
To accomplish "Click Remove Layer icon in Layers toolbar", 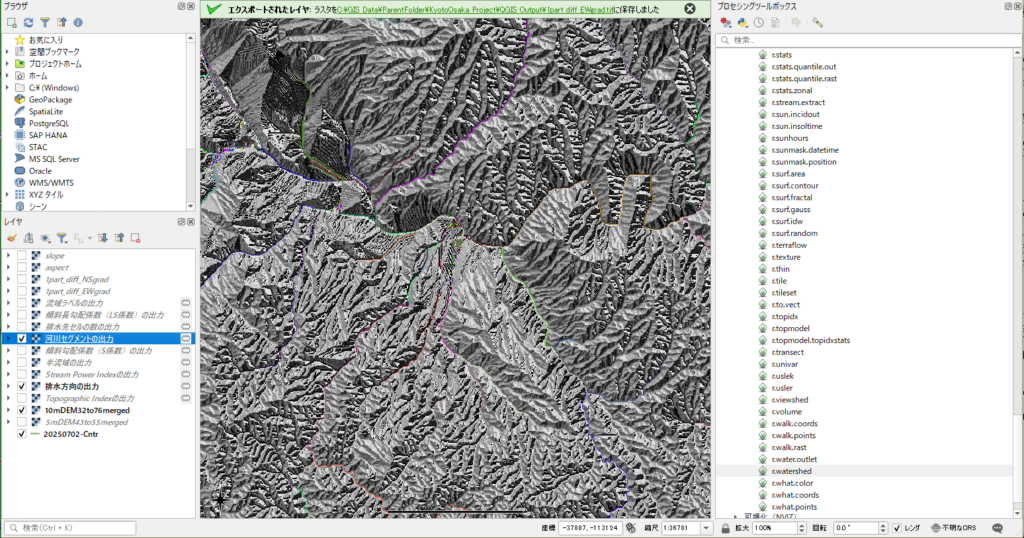I will coord(135,238).
